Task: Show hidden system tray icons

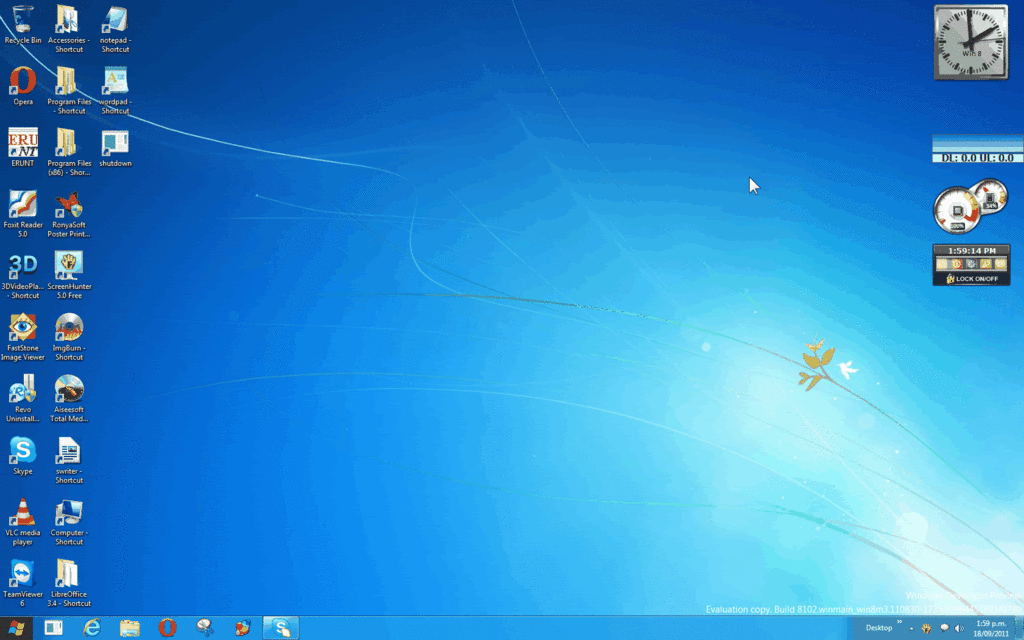Action: point(911,628)
